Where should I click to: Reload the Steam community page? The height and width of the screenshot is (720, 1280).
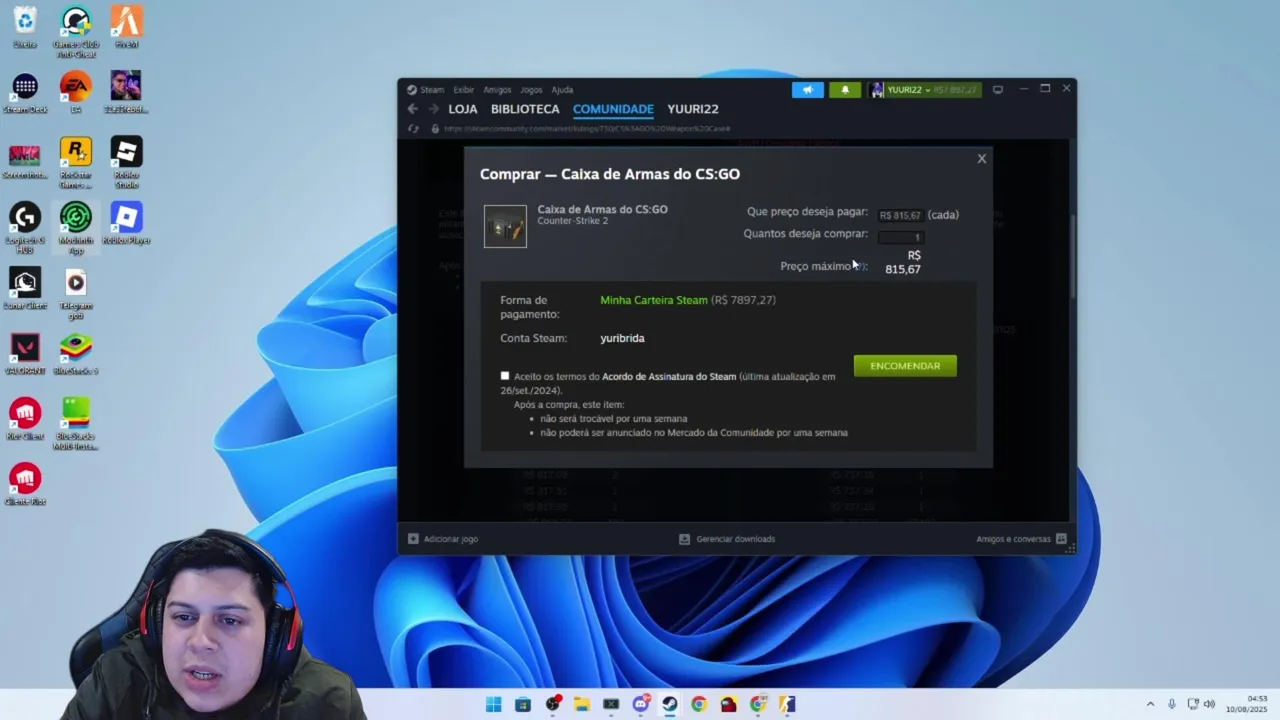coord(413,129)
